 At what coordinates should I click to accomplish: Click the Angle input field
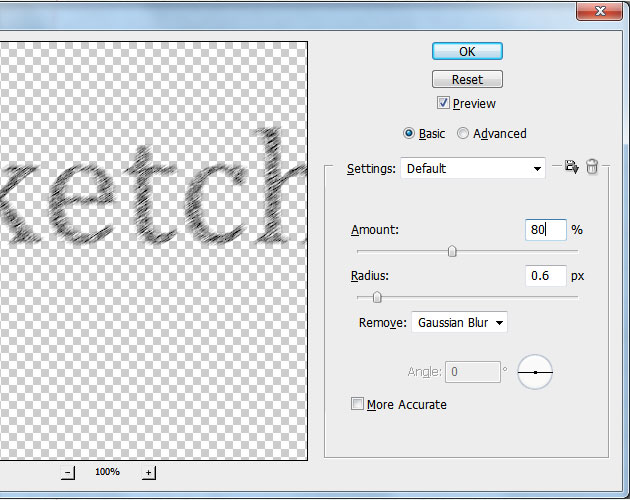tap(473, 372)
